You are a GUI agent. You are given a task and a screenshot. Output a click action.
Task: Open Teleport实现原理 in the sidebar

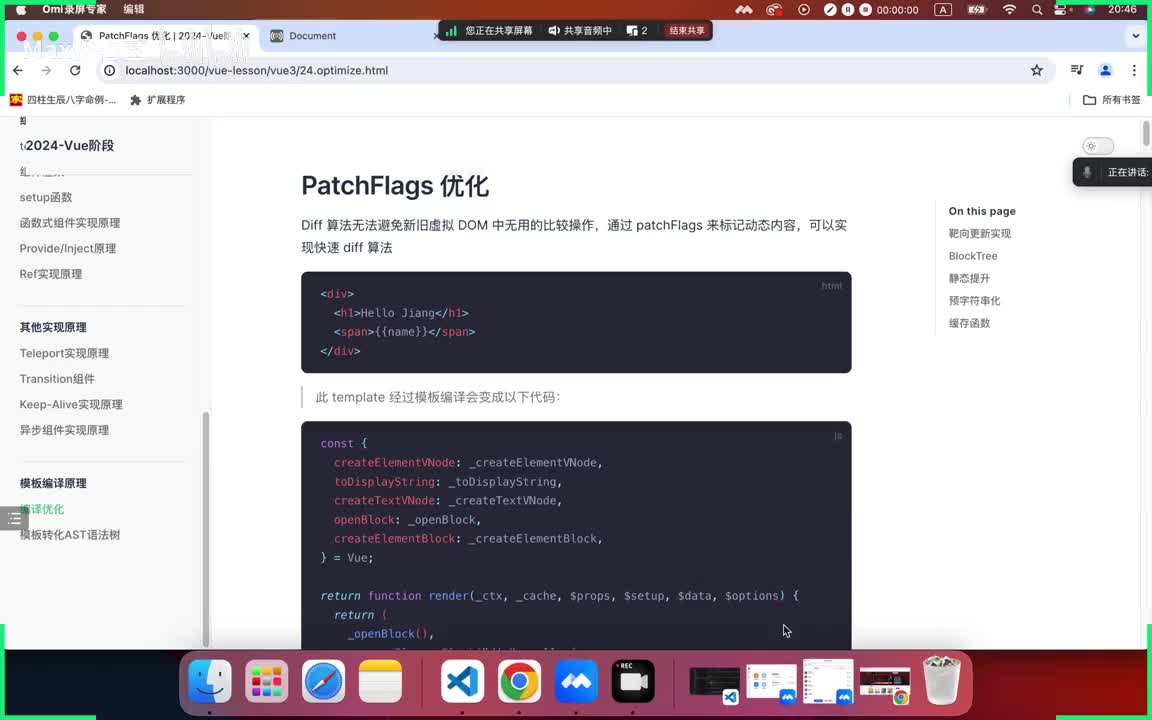64,353
